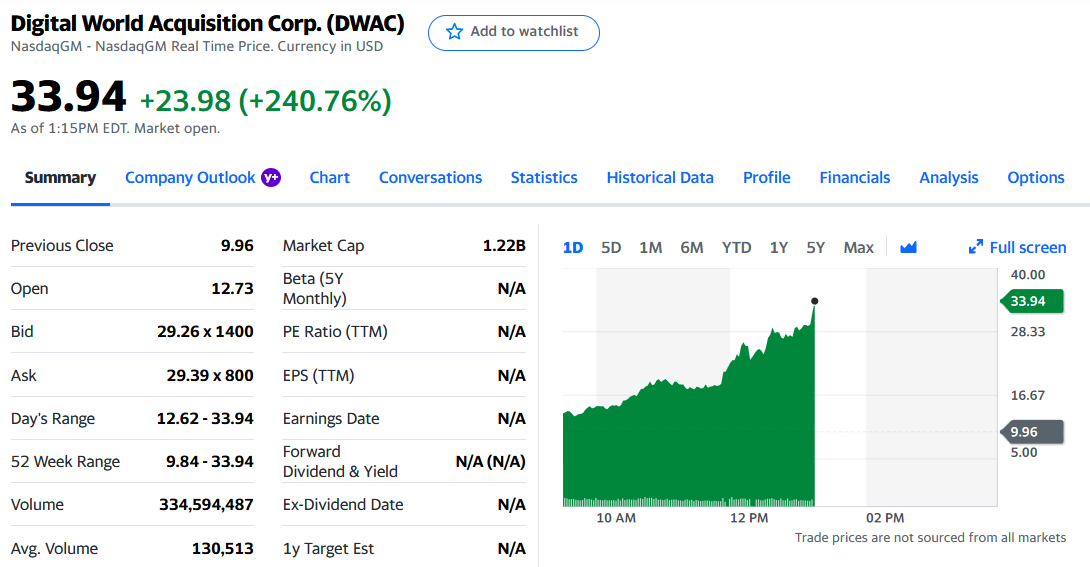Image resolution: width=1090 pixels, height=567 pixels.
Task: Select the 5D chart range
Action: pos(611,247)
